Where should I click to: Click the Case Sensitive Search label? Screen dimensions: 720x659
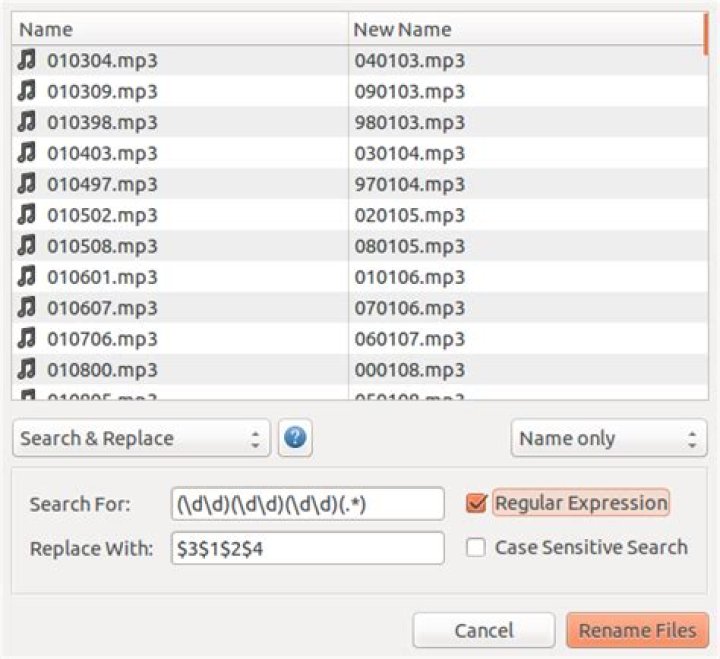591,547
